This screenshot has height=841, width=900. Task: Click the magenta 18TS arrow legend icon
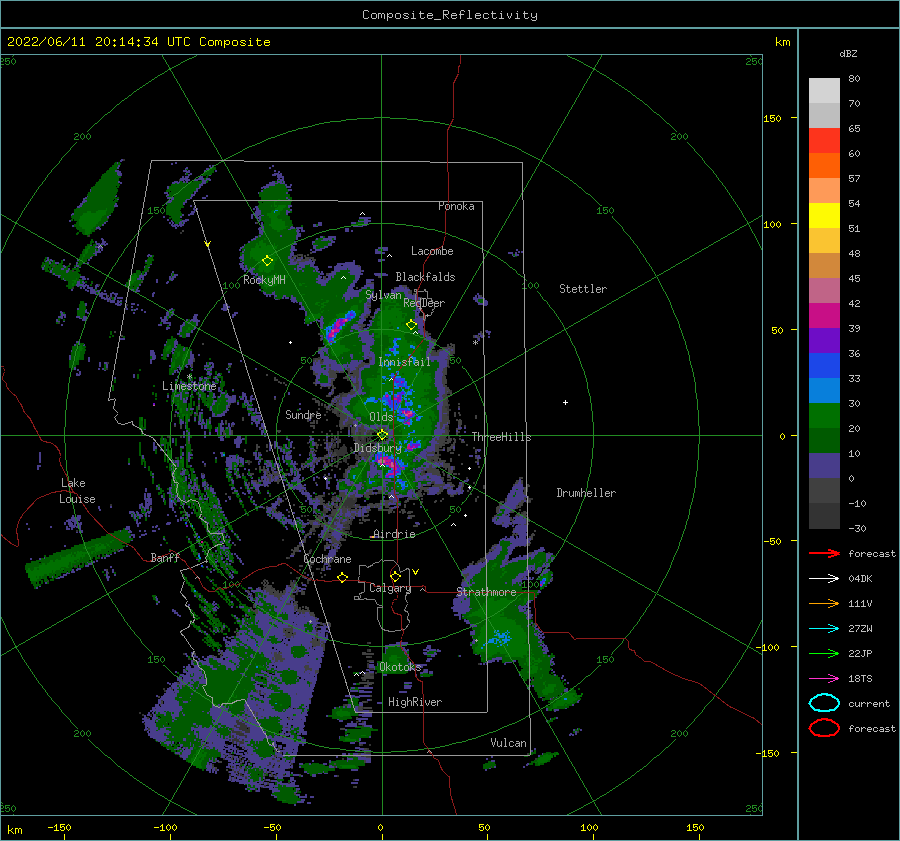pyautogui.click(x=824, y=679)
